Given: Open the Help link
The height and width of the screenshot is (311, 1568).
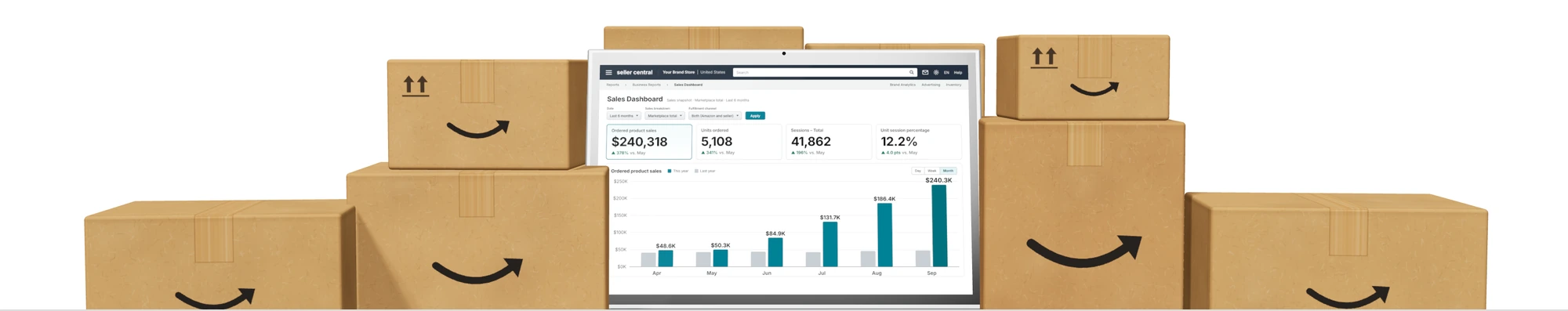Looking at the screenshot, I should [x=958, y=72].
